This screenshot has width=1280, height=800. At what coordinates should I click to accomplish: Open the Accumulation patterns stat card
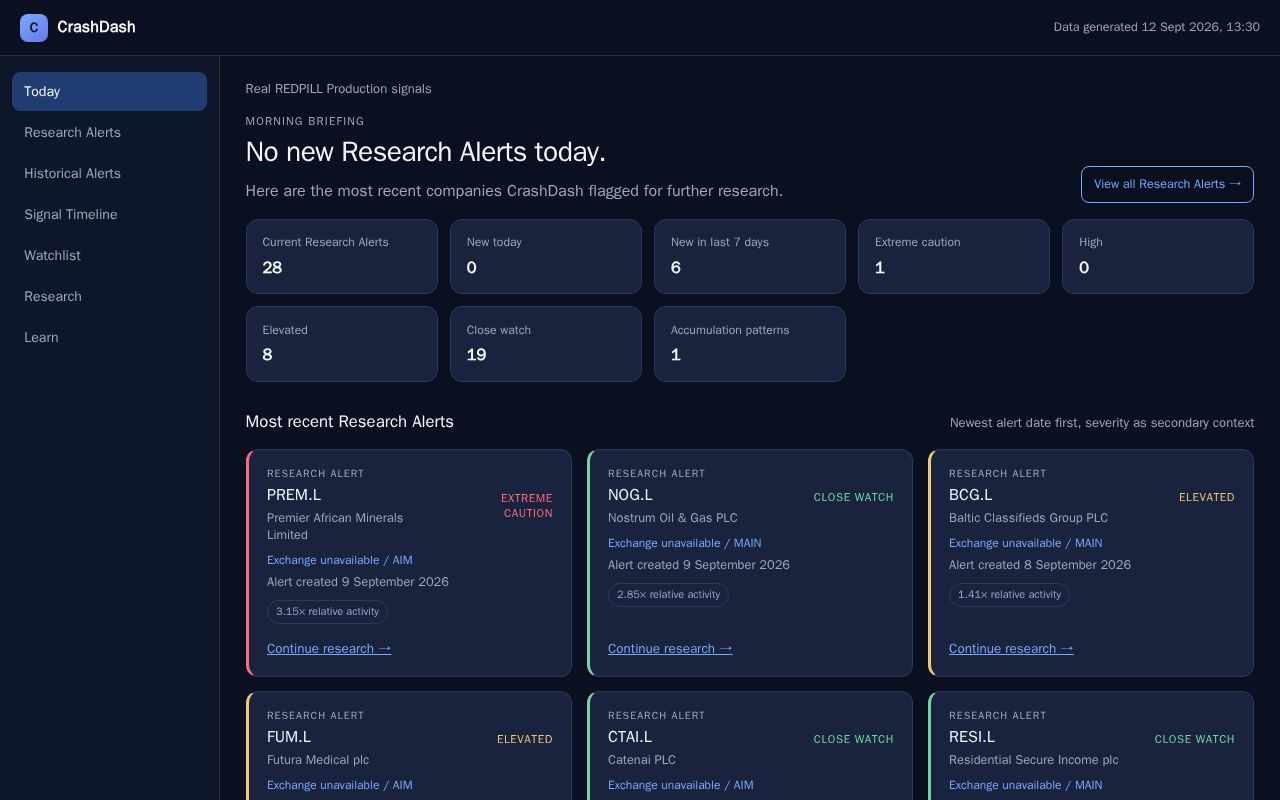pos(750,344)
